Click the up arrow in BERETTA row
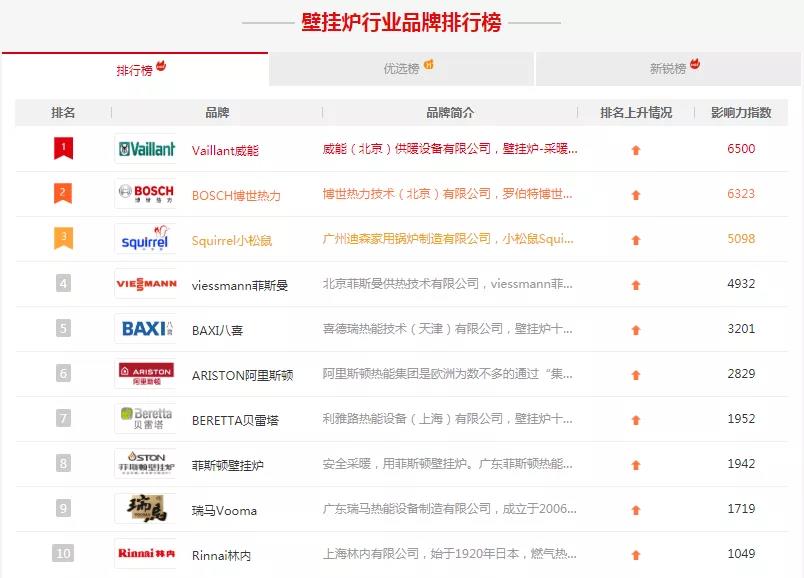Image resolution: width=804 pixels, height=578 pixels. coord(636,420)
